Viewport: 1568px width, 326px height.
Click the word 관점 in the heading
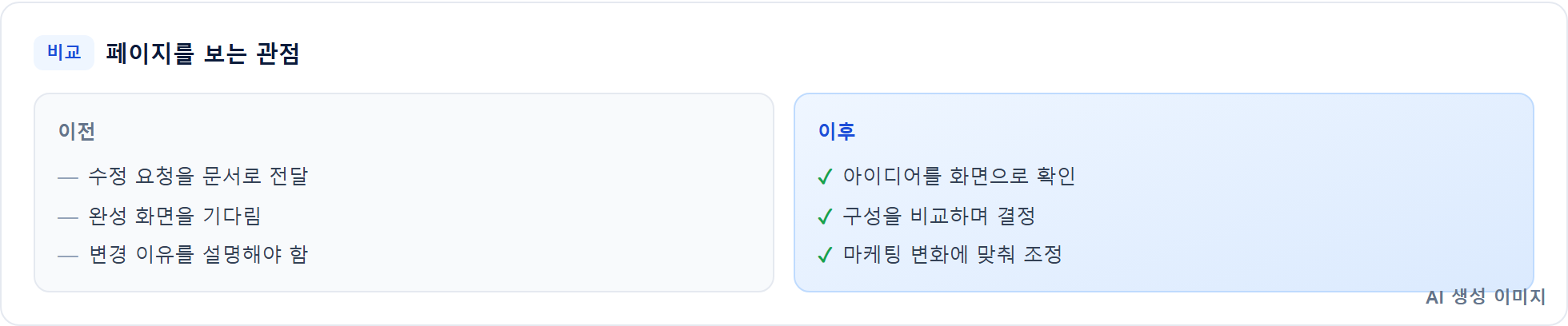278,54
